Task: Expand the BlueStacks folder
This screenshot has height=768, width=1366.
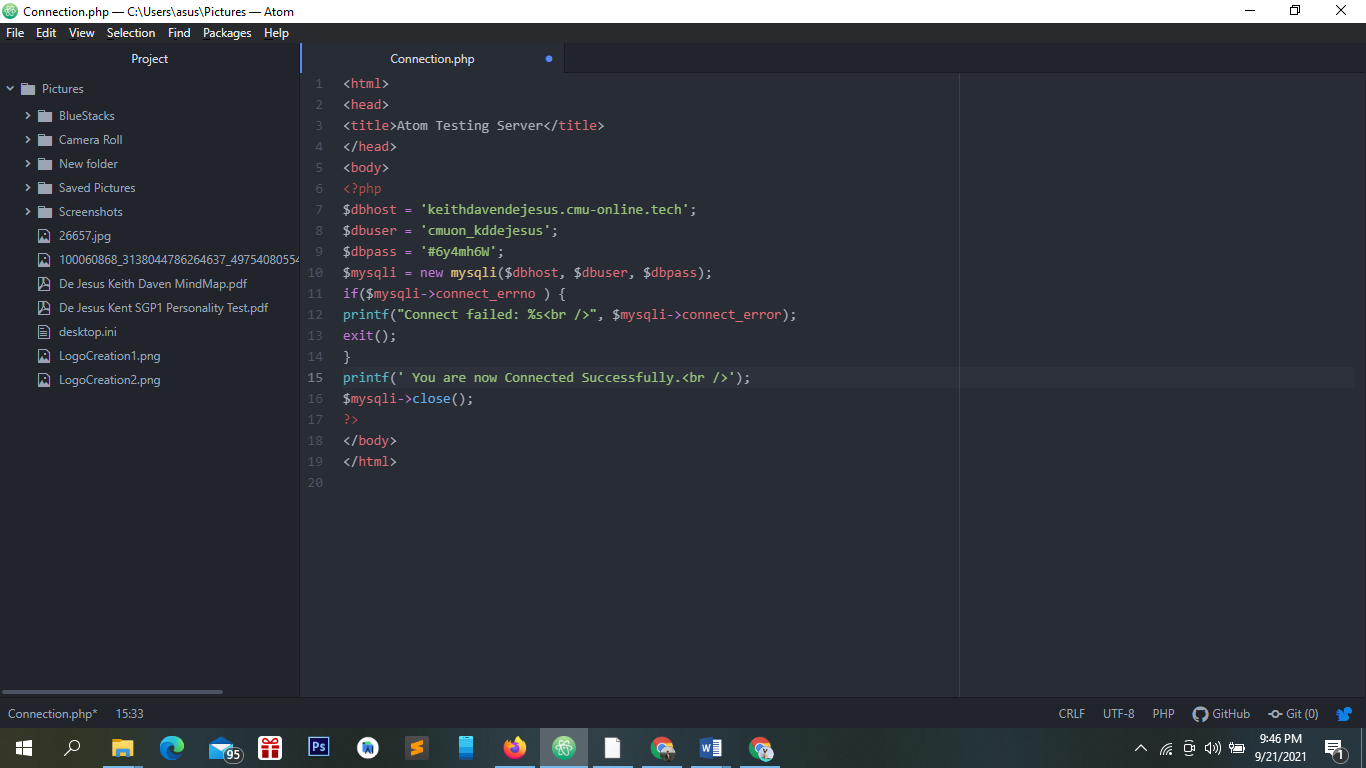Action: (28, 116)
